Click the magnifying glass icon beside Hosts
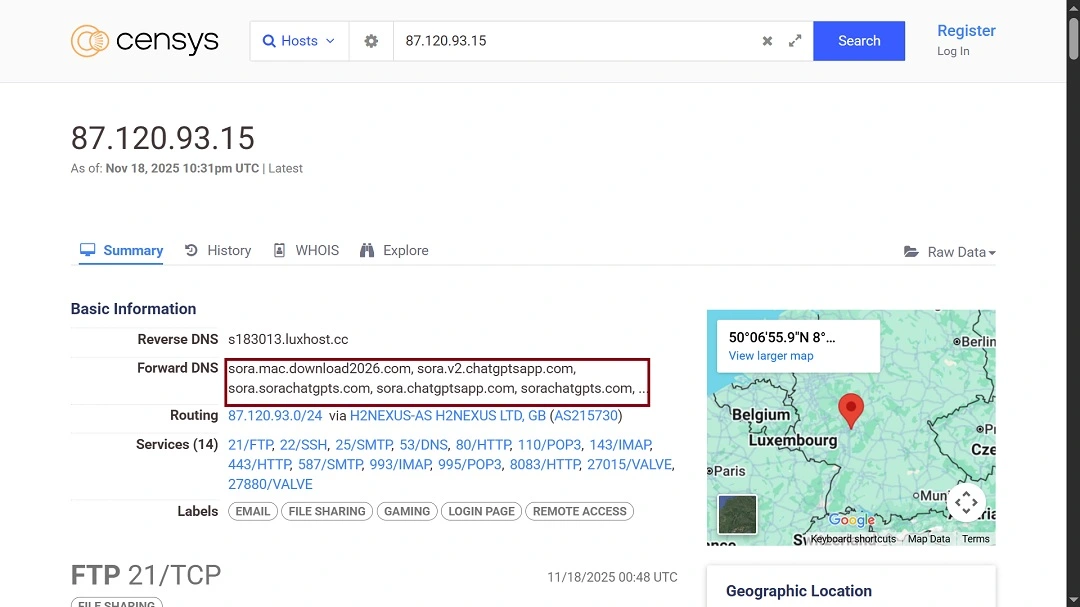 270,41
